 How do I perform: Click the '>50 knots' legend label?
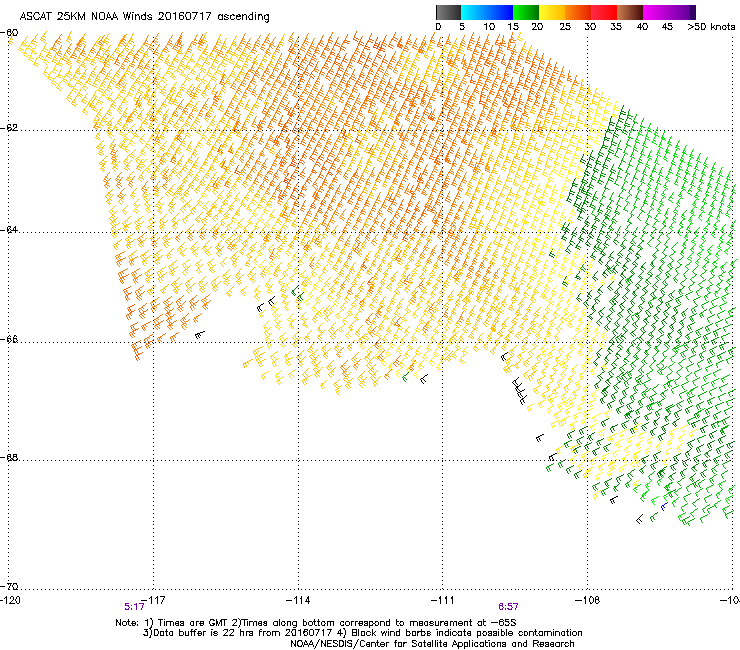[711, 26]
